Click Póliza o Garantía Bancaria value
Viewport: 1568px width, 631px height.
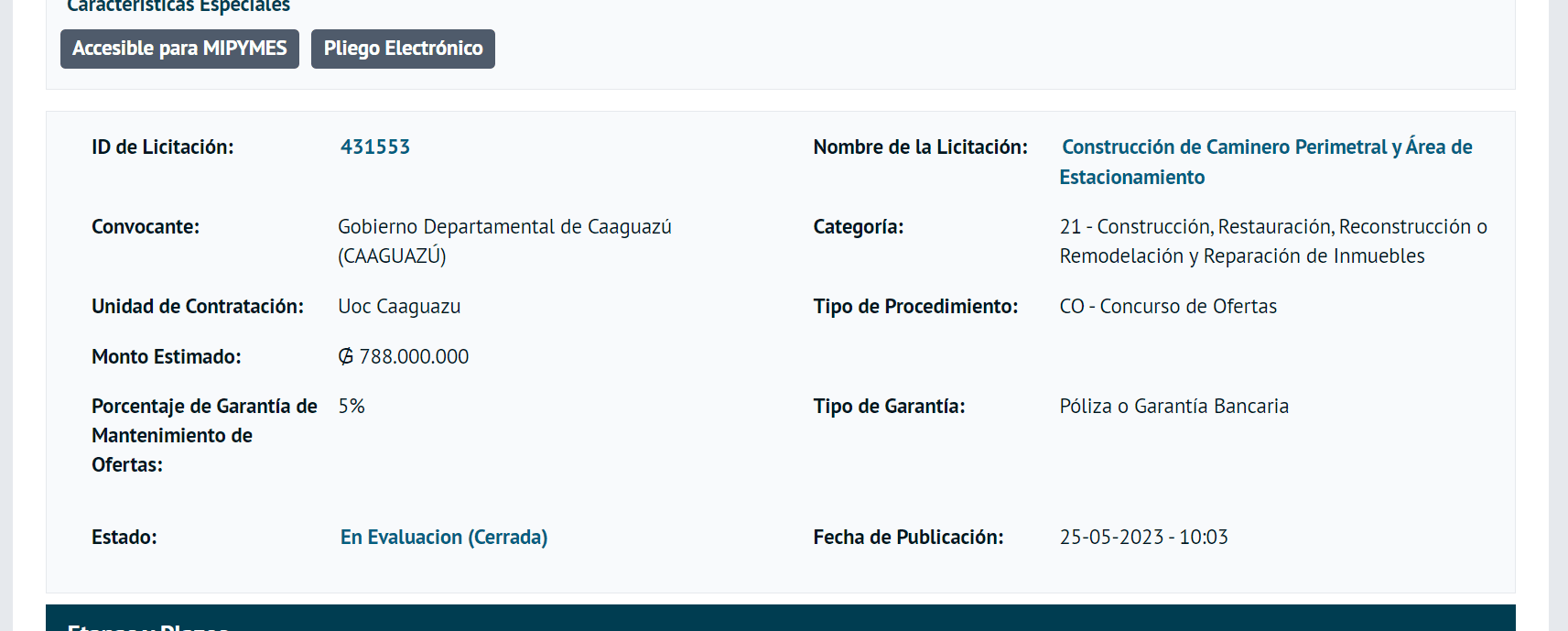pos(1173,407)
